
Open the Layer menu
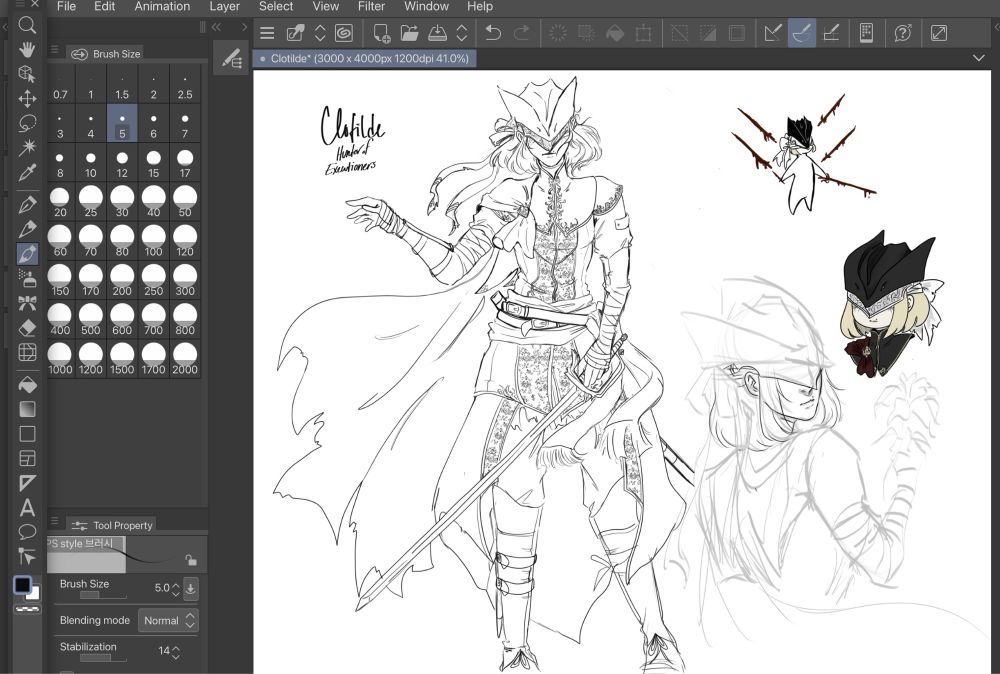point(224,6)
